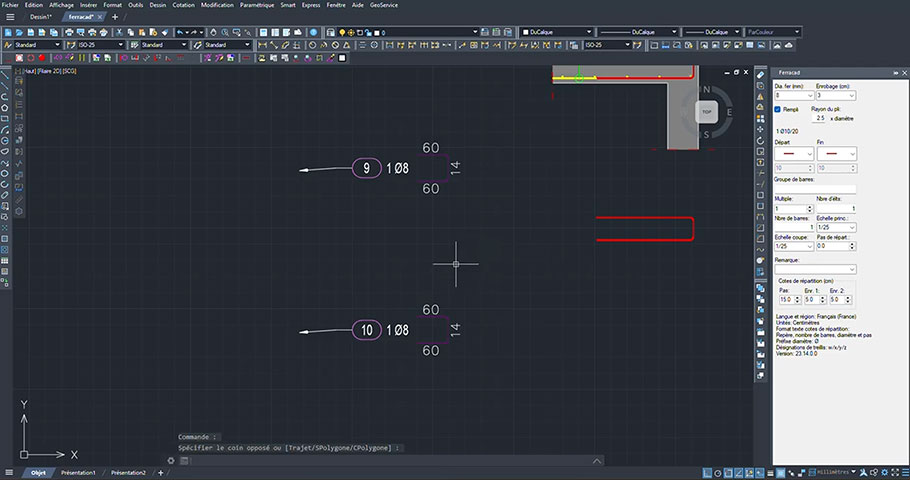The width and height of the screenshot is (910, 480).
Task: Open the Dia. fer (mm) dropdown
Action: point(793,95)
